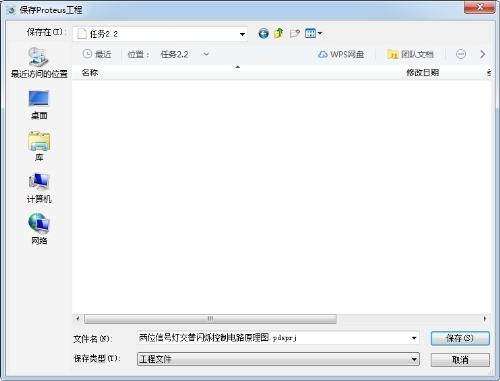Go back with the blue back arrow icon
Screen dimensions: 500x381
point(263,34)
